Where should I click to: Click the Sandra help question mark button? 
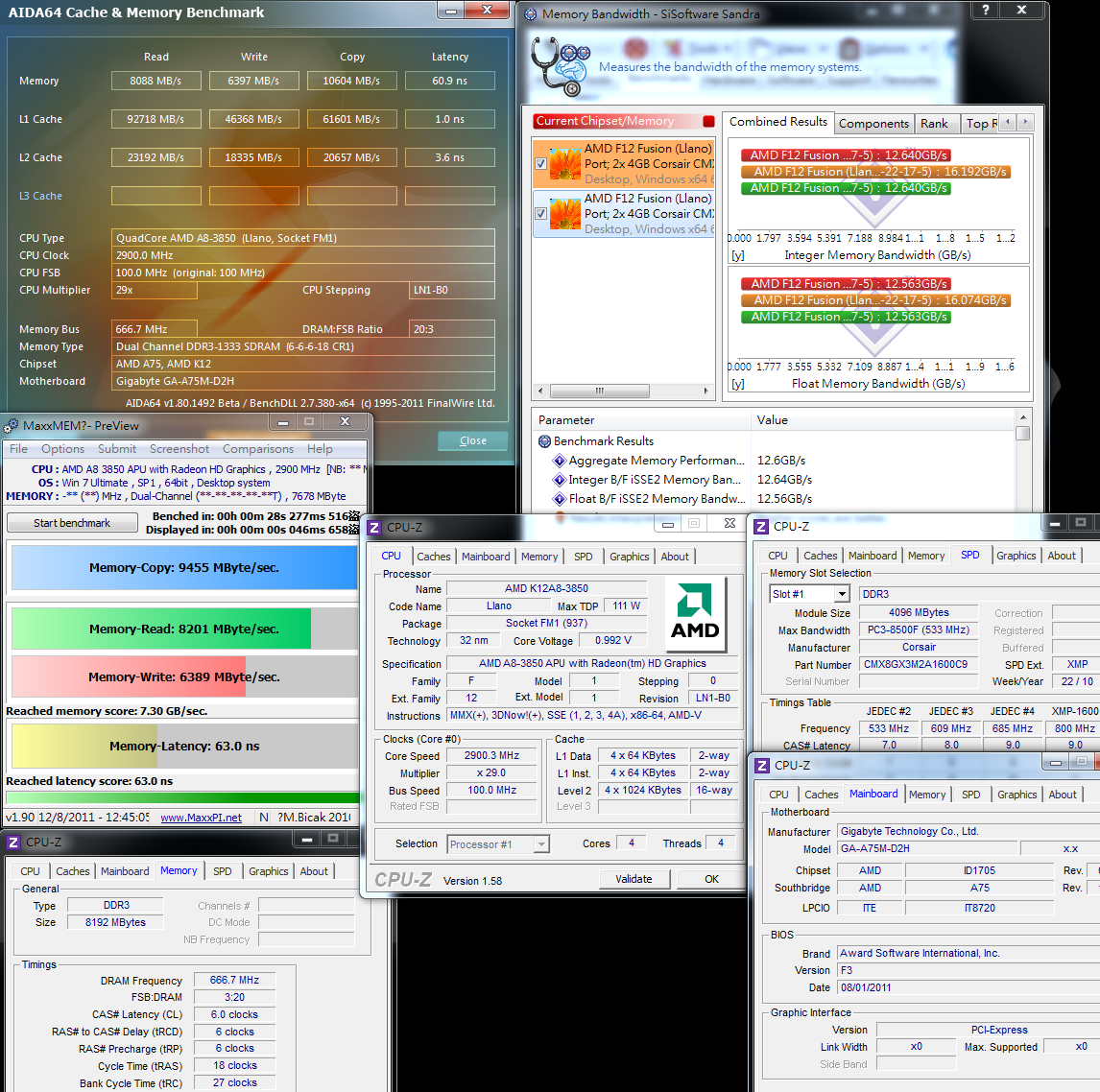pyautogui.click(x=986, y=10)
